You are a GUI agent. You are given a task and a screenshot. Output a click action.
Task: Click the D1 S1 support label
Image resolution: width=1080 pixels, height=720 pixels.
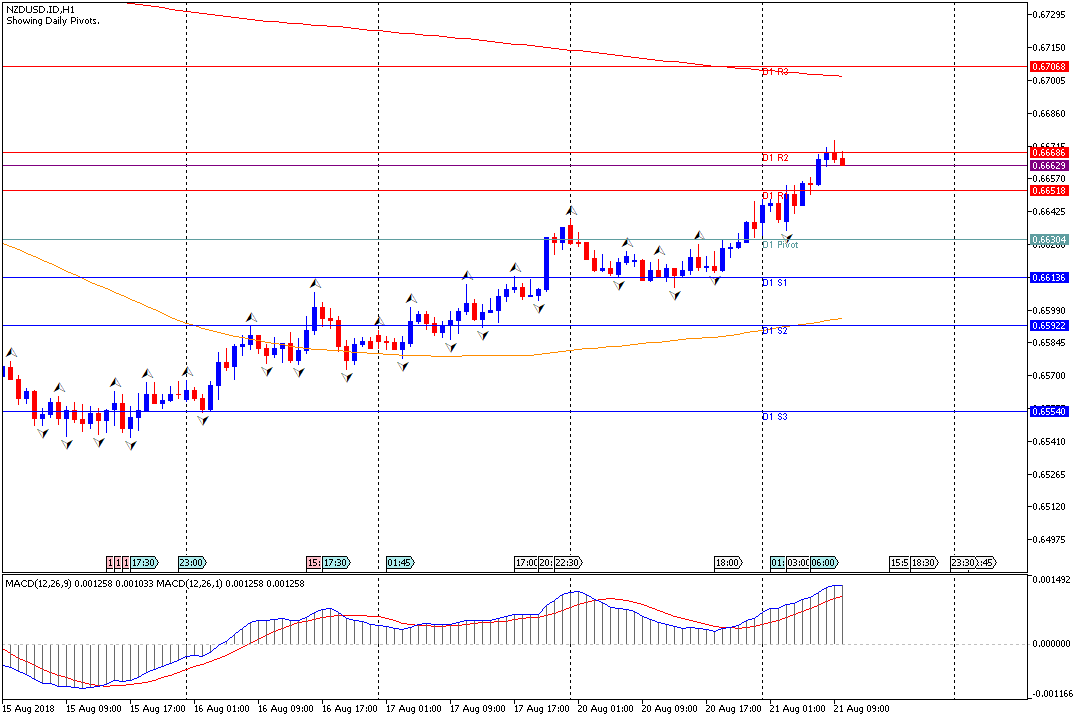pyautogui.click(x=775, y=283)
